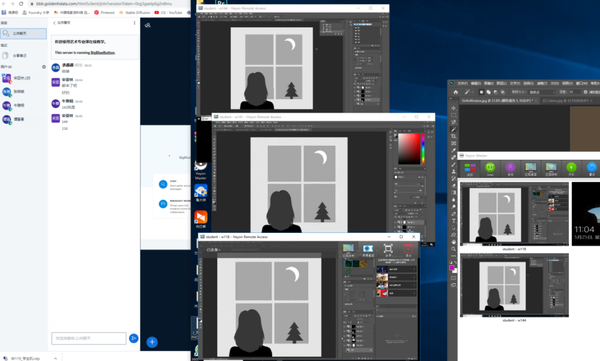Click the green power-on icon in Veyon Master

point(571,168)
